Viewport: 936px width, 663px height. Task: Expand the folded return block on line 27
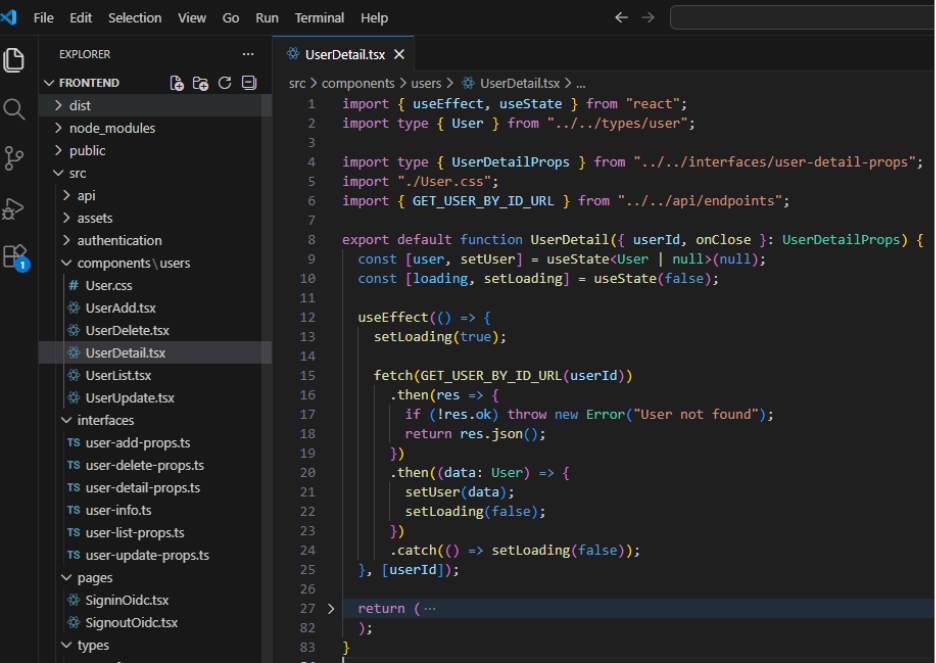tap(331, 608)
